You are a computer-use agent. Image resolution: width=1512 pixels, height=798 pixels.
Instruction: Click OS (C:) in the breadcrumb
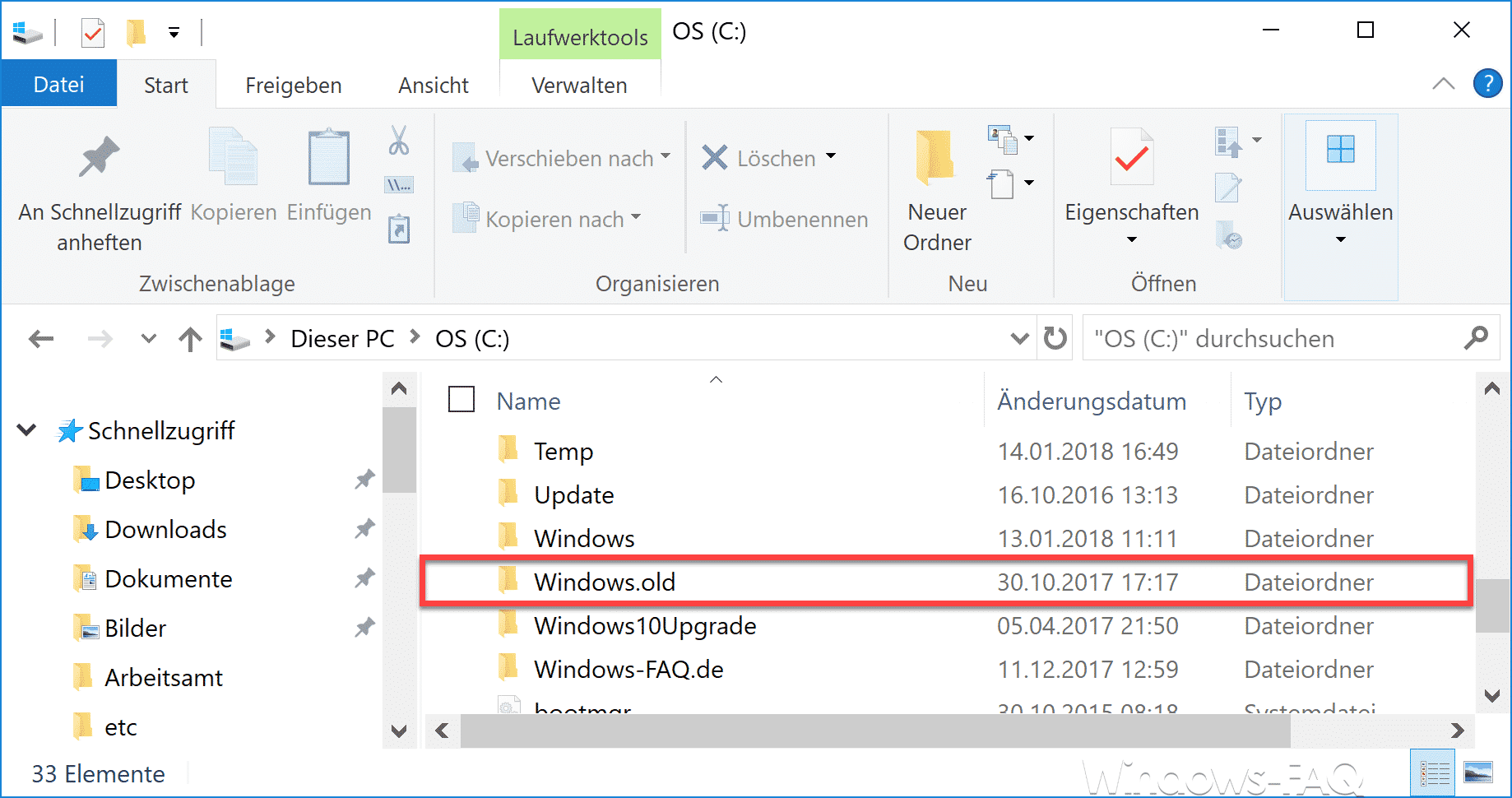click(472, 338)
